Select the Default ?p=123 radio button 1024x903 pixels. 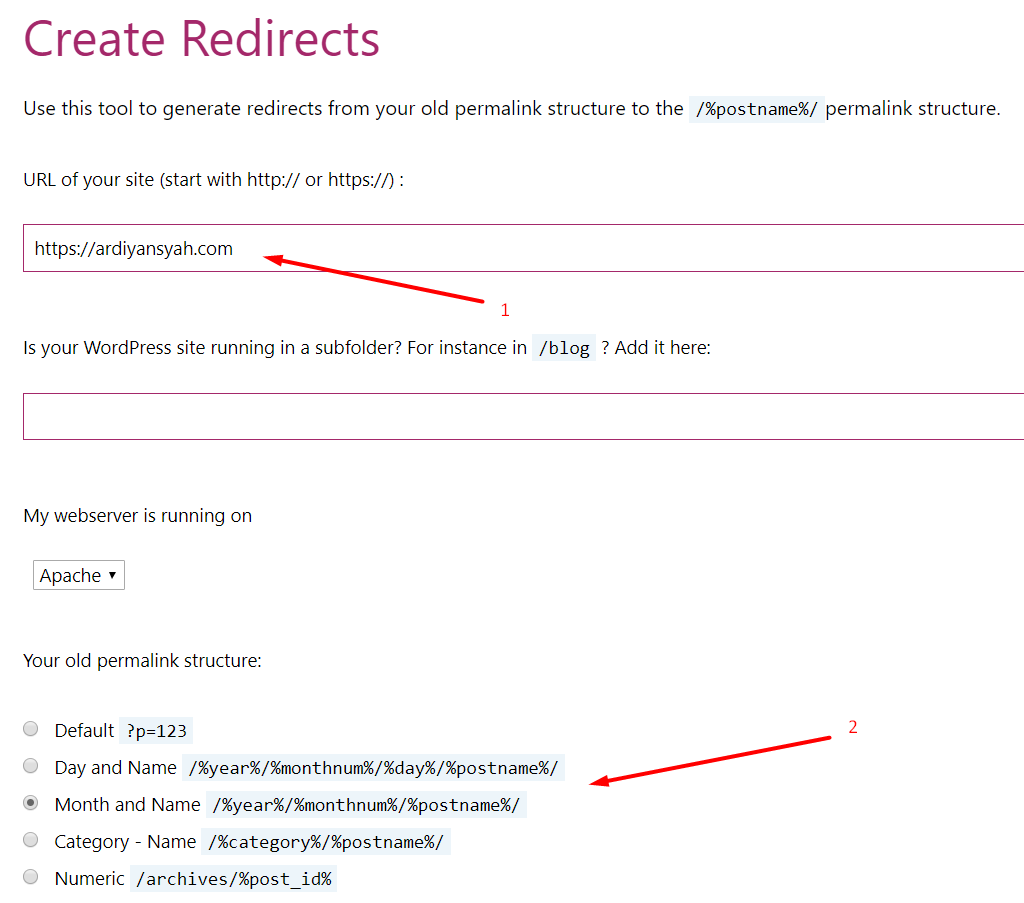point(31,729)
